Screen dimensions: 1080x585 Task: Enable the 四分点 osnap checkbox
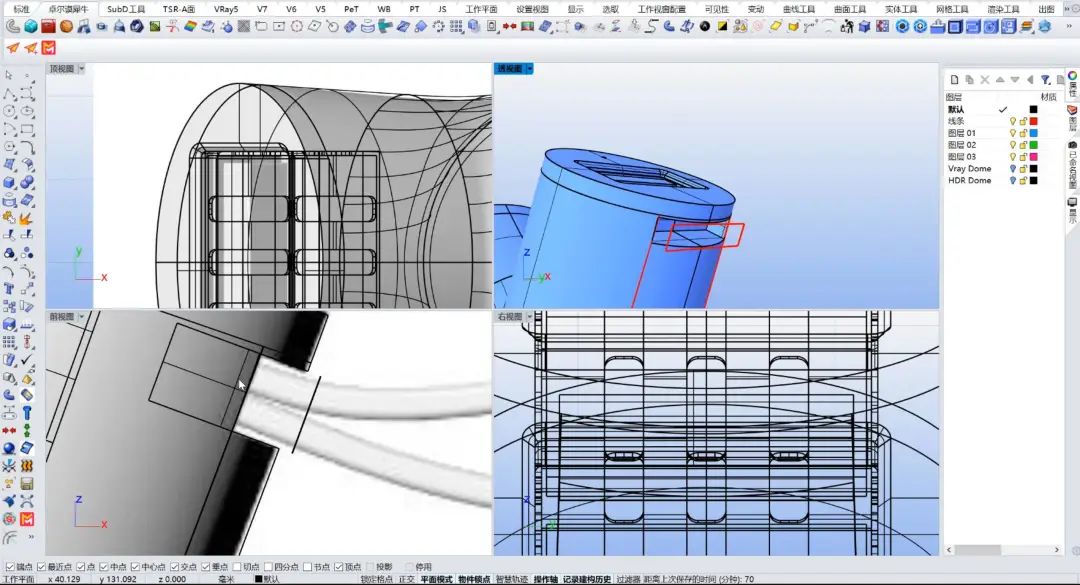coord(267,567)
